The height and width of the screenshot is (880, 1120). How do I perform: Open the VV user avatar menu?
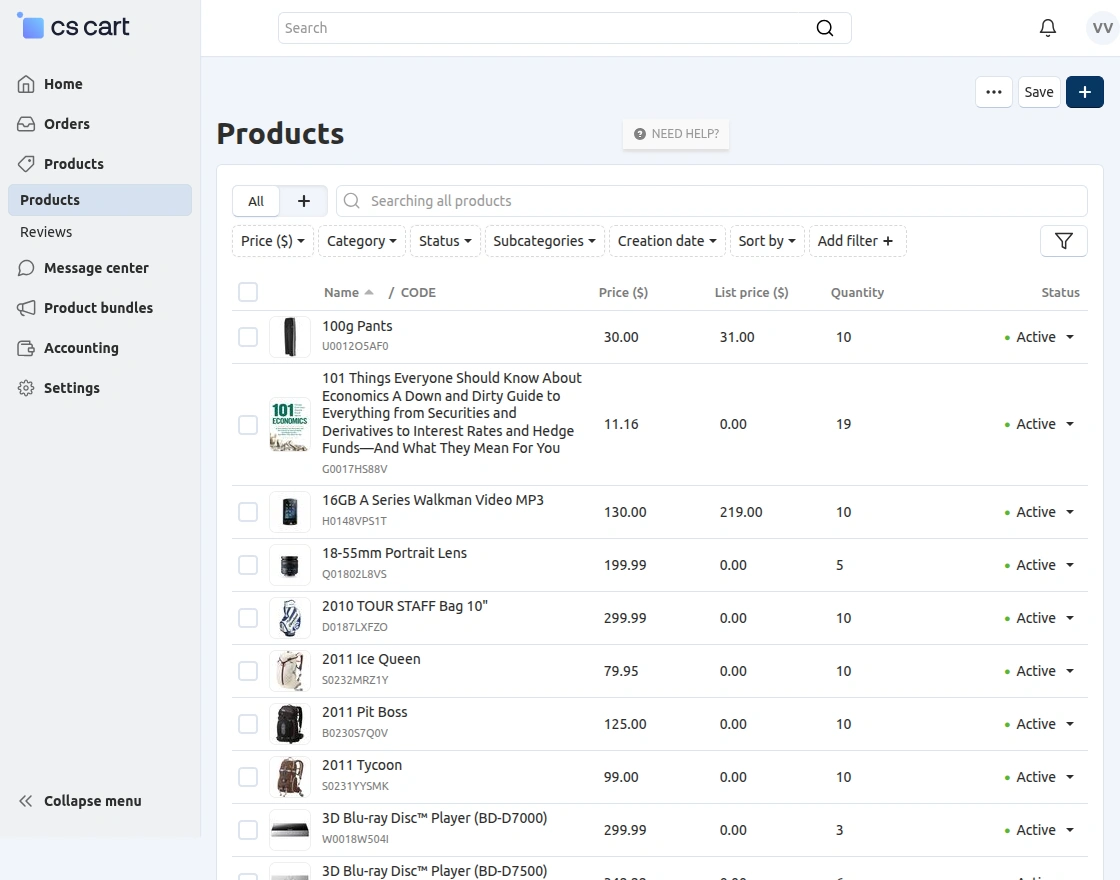pyautogui.click(x=1102, y=28)
